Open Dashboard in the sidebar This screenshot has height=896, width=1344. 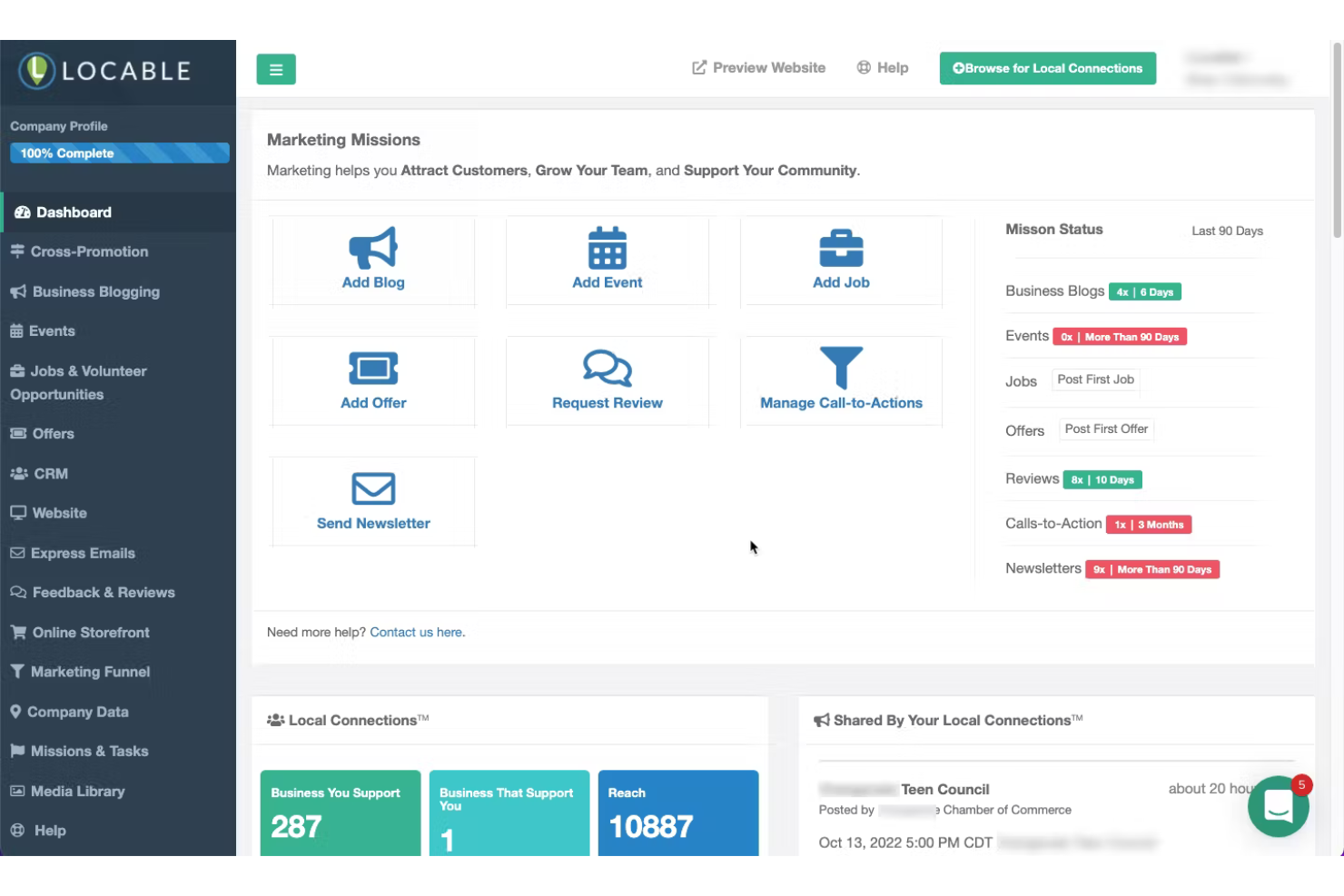click(118, 212)
